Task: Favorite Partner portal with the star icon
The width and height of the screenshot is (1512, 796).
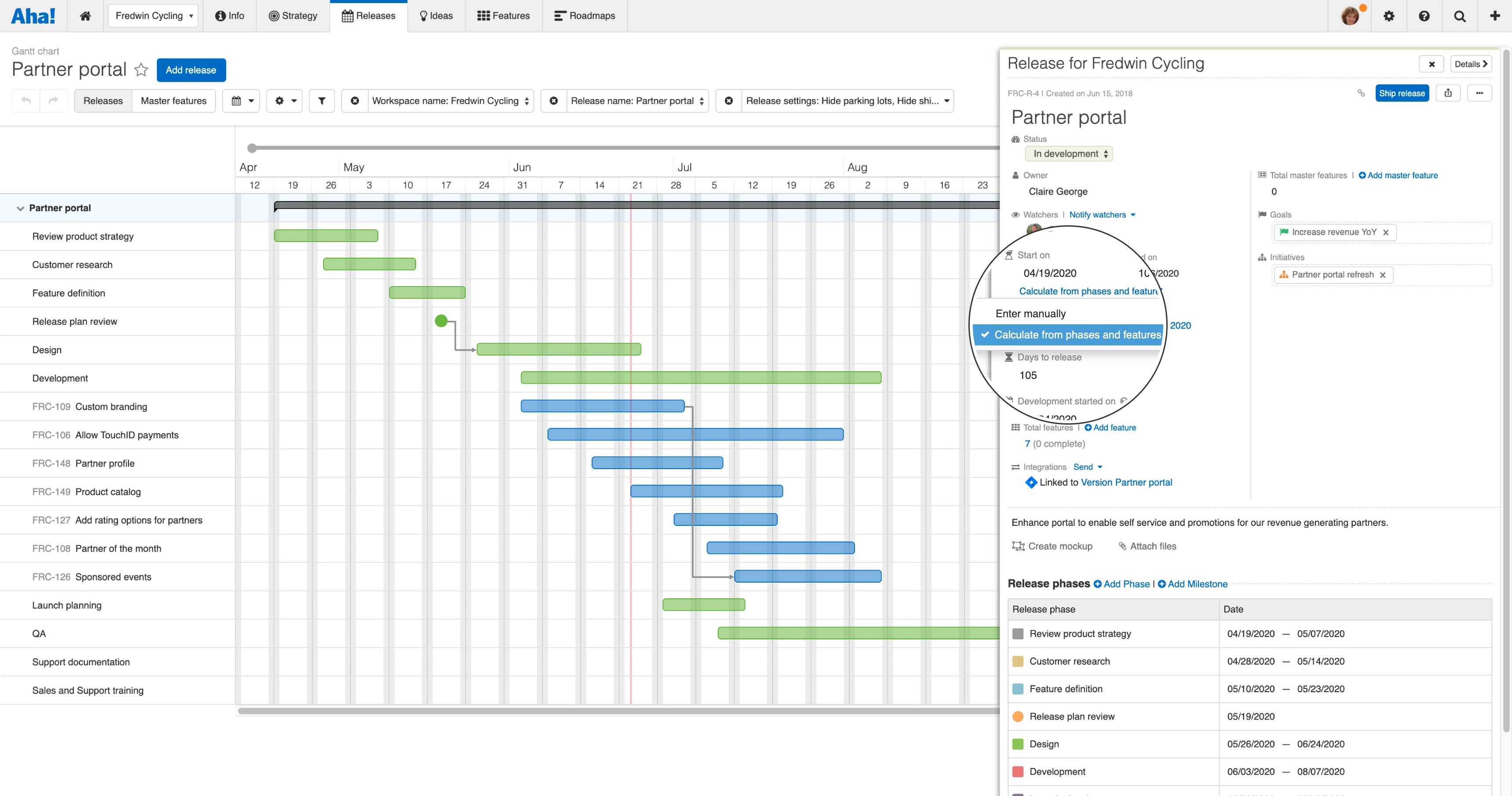Action: coord(141,70)
